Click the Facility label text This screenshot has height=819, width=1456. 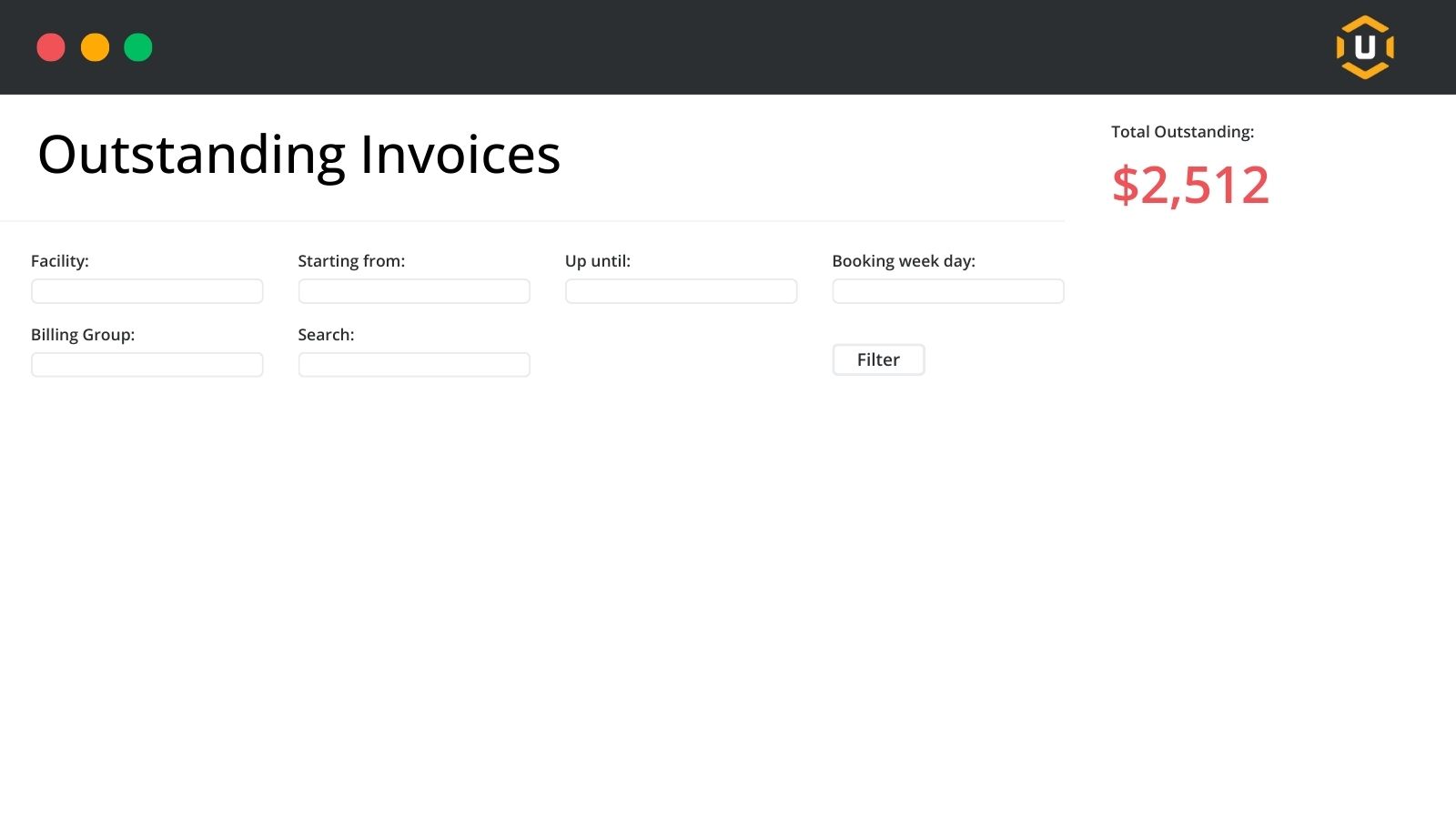(60, 261)
